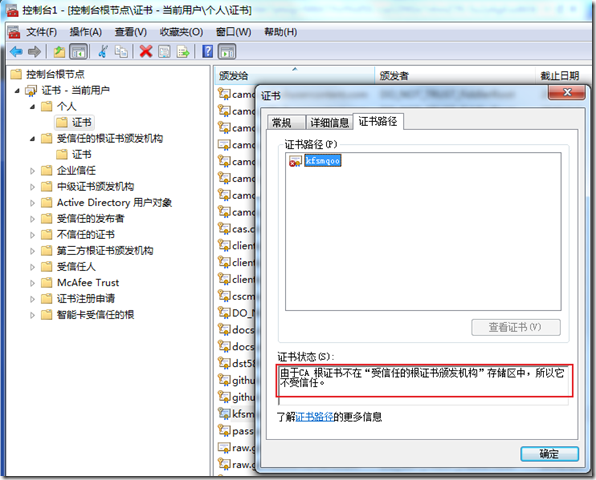
Task: Open the 操作(A) menu
Action: coord(86,32)
